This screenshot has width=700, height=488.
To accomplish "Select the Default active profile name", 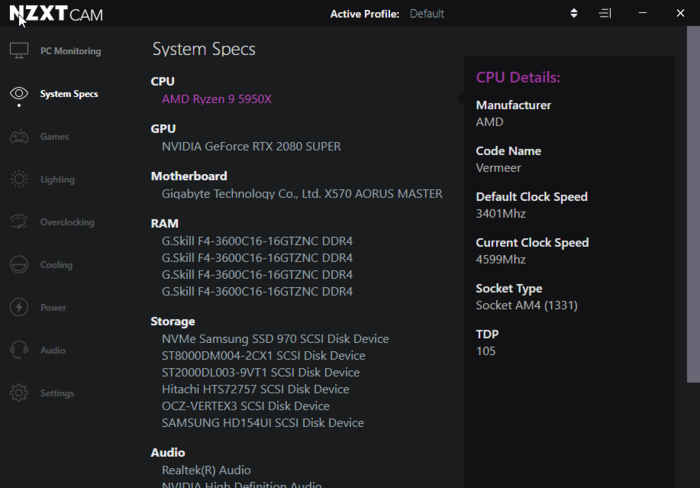I will (427, 14).
